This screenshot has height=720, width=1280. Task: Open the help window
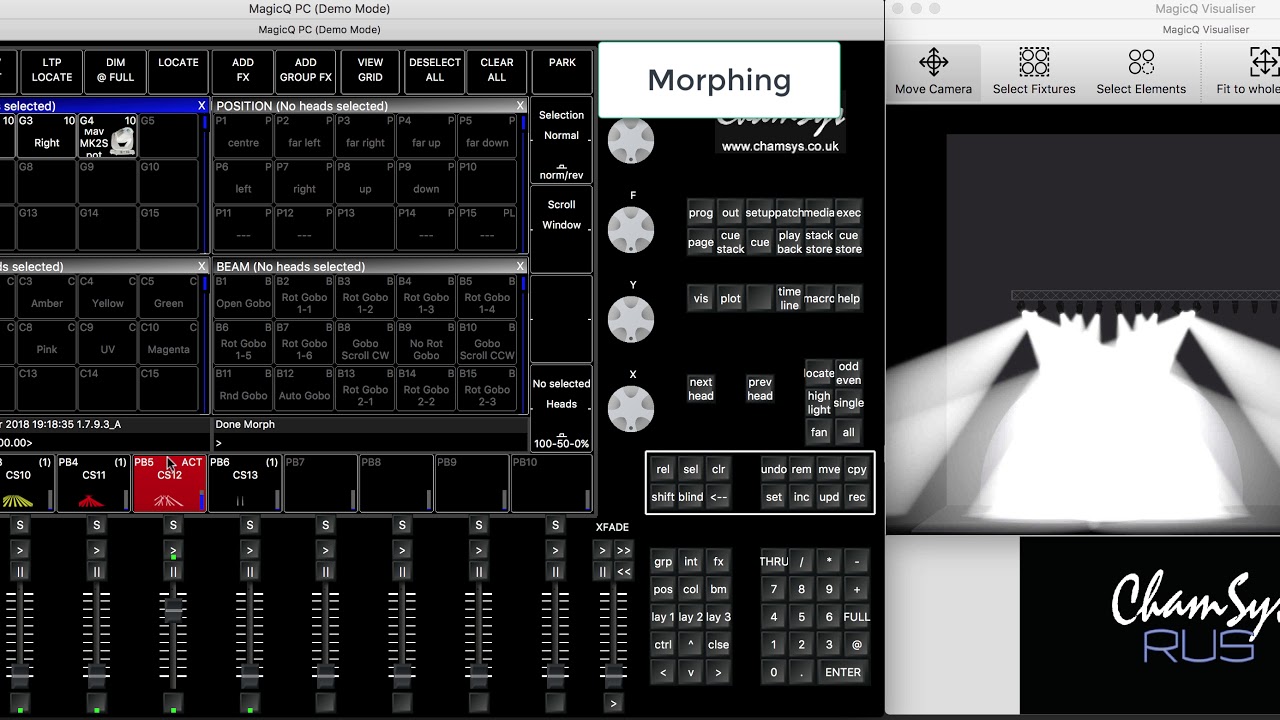point(848,299)
